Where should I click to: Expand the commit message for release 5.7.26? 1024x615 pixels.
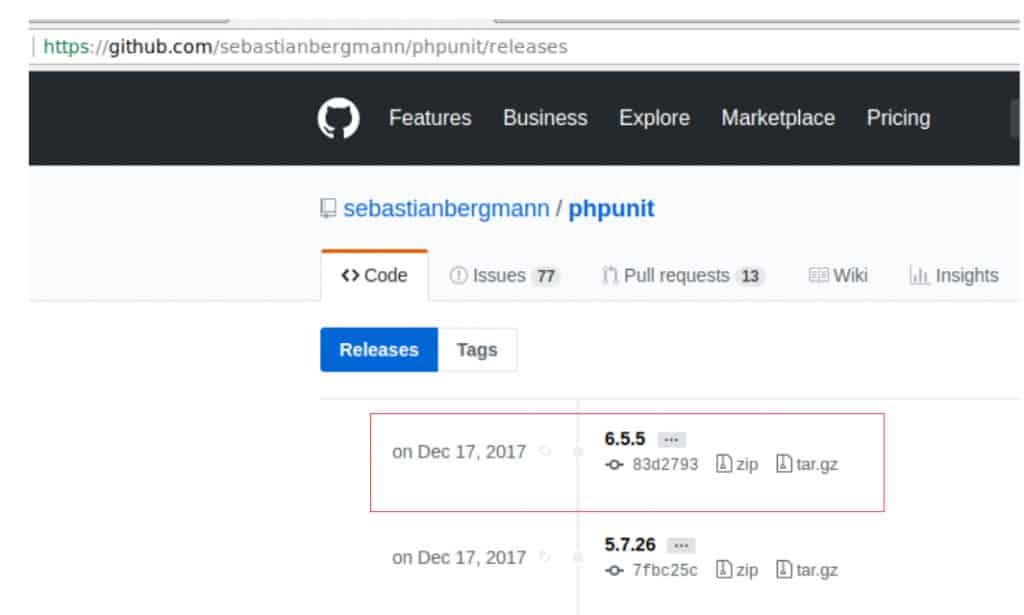click(681, 544)
